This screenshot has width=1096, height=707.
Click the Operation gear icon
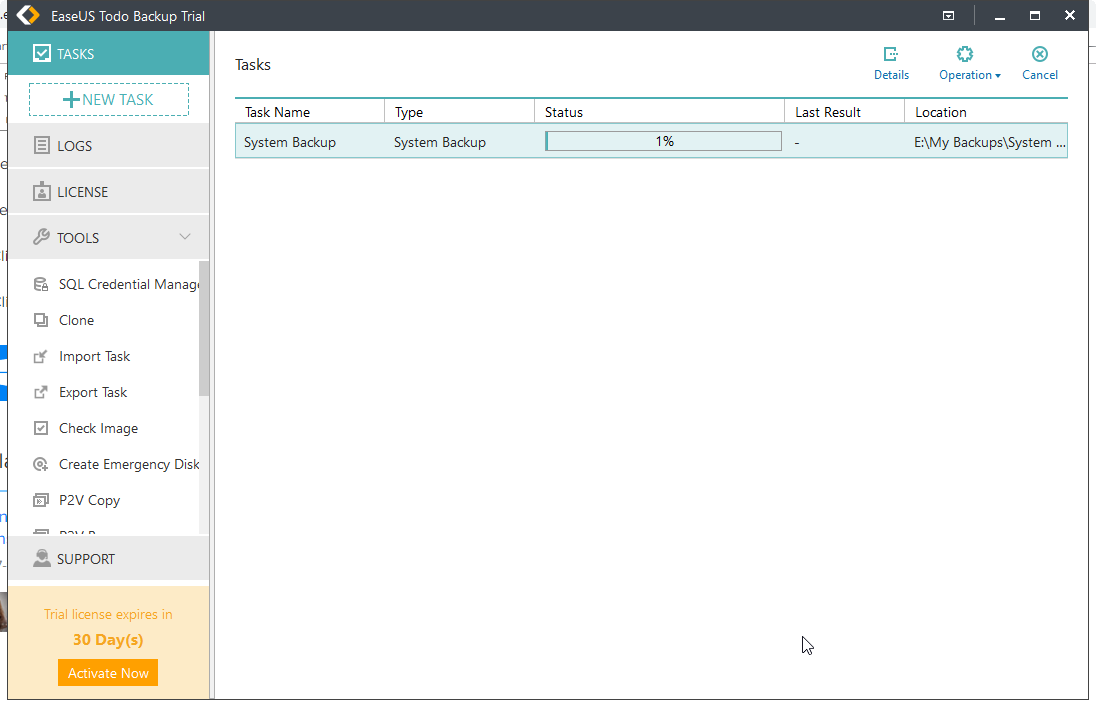point(965,54)
